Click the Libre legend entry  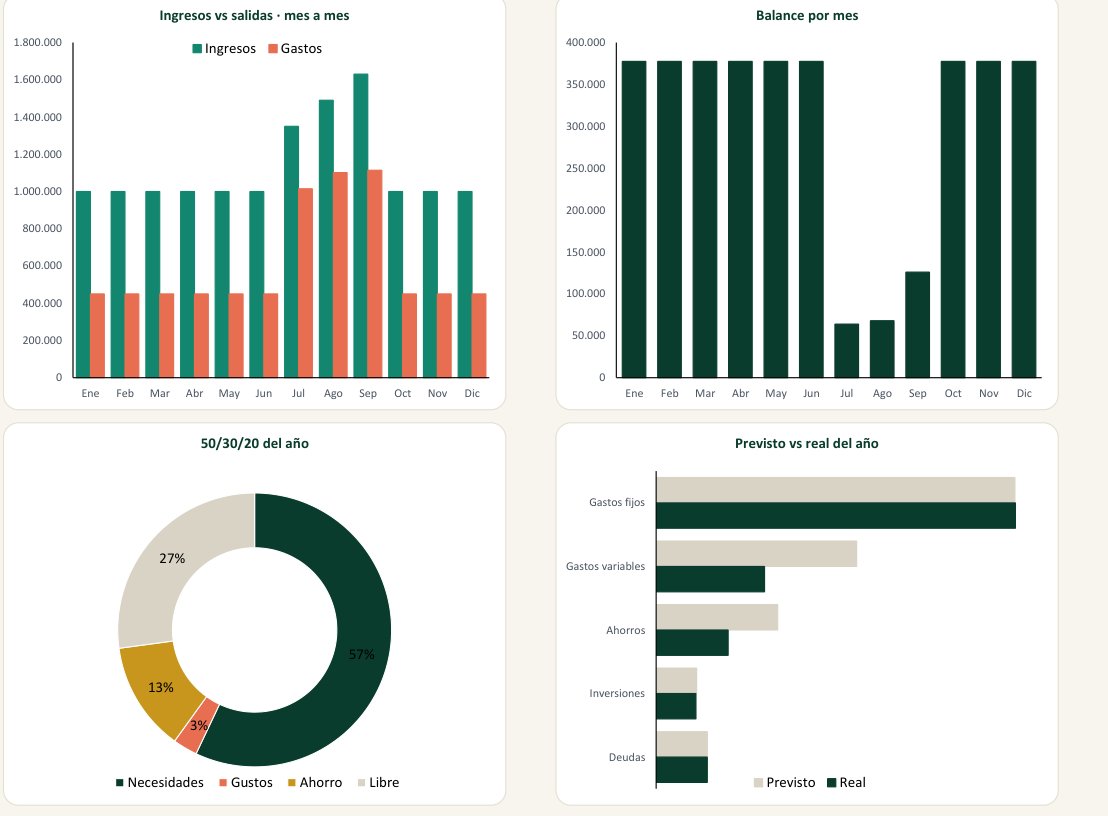379,782
